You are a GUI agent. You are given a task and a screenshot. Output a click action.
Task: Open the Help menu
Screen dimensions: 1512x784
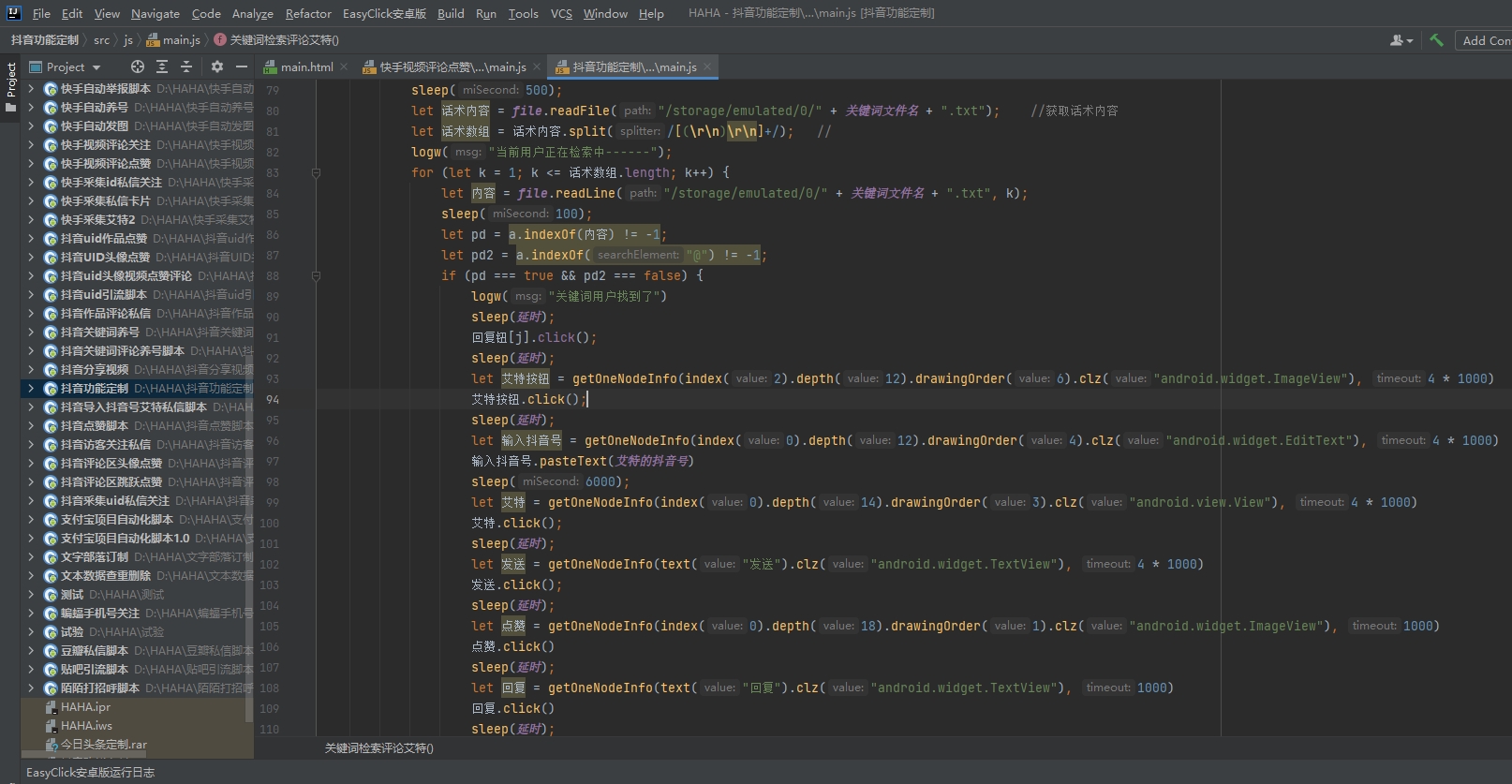tap(651, 13)
